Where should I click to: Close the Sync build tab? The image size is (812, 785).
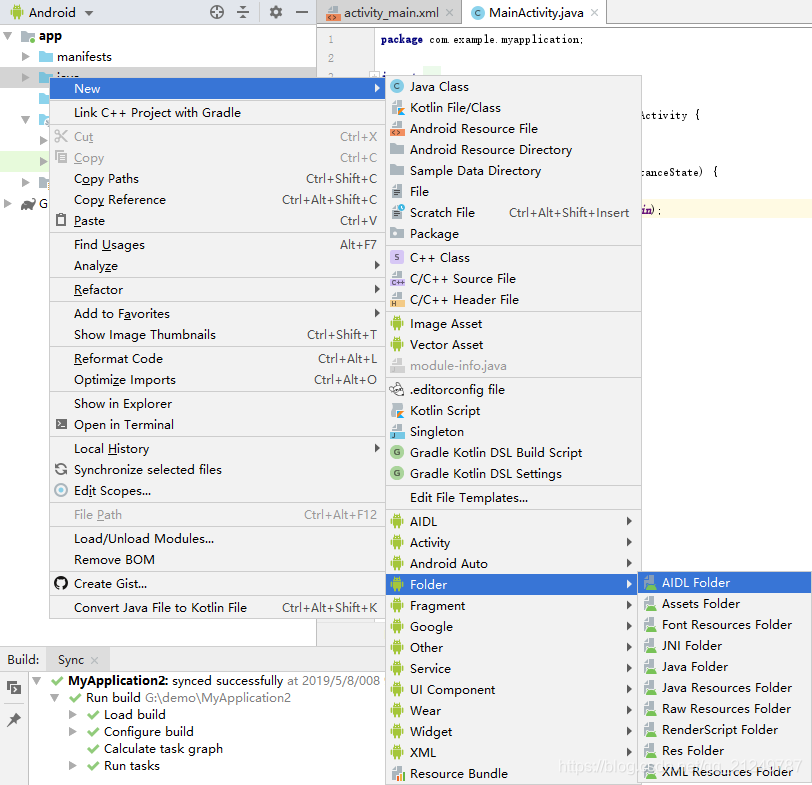pyautogui.click(x=94, y=660)
